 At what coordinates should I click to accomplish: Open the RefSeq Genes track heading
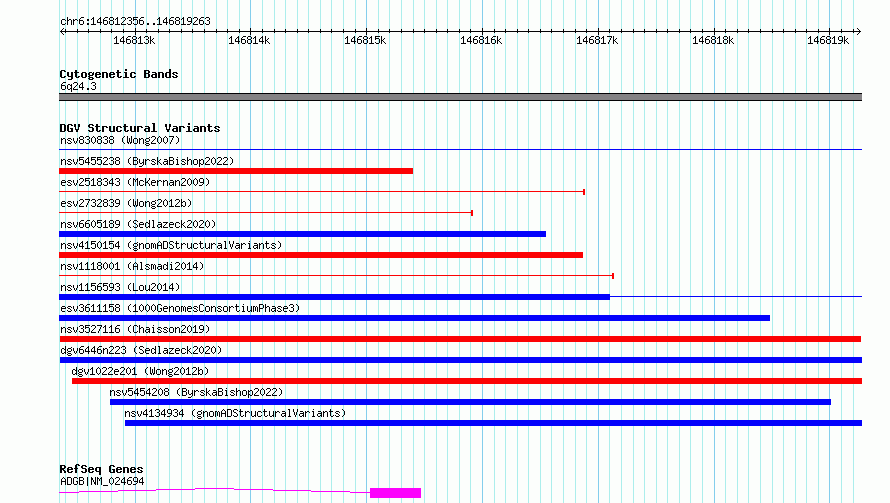[x=101, y=469]
